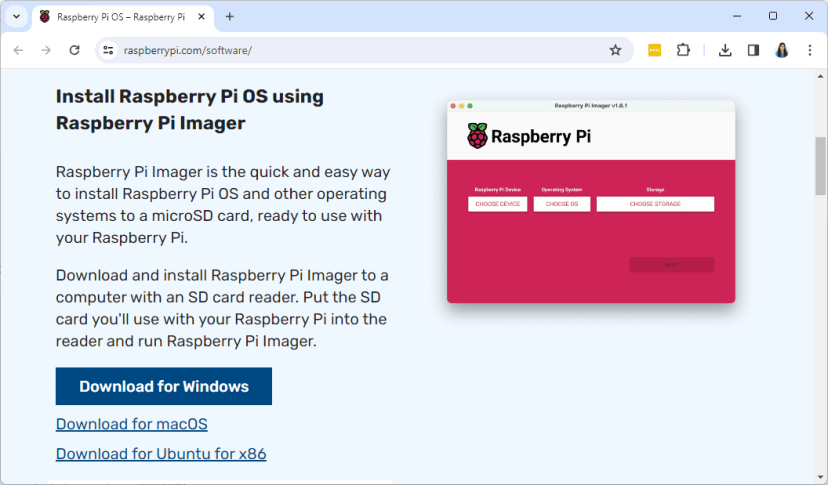Click CHOOSE DEVICE in Imager screenshot
This screenshot has width=828, height=485.
[497, 204]
